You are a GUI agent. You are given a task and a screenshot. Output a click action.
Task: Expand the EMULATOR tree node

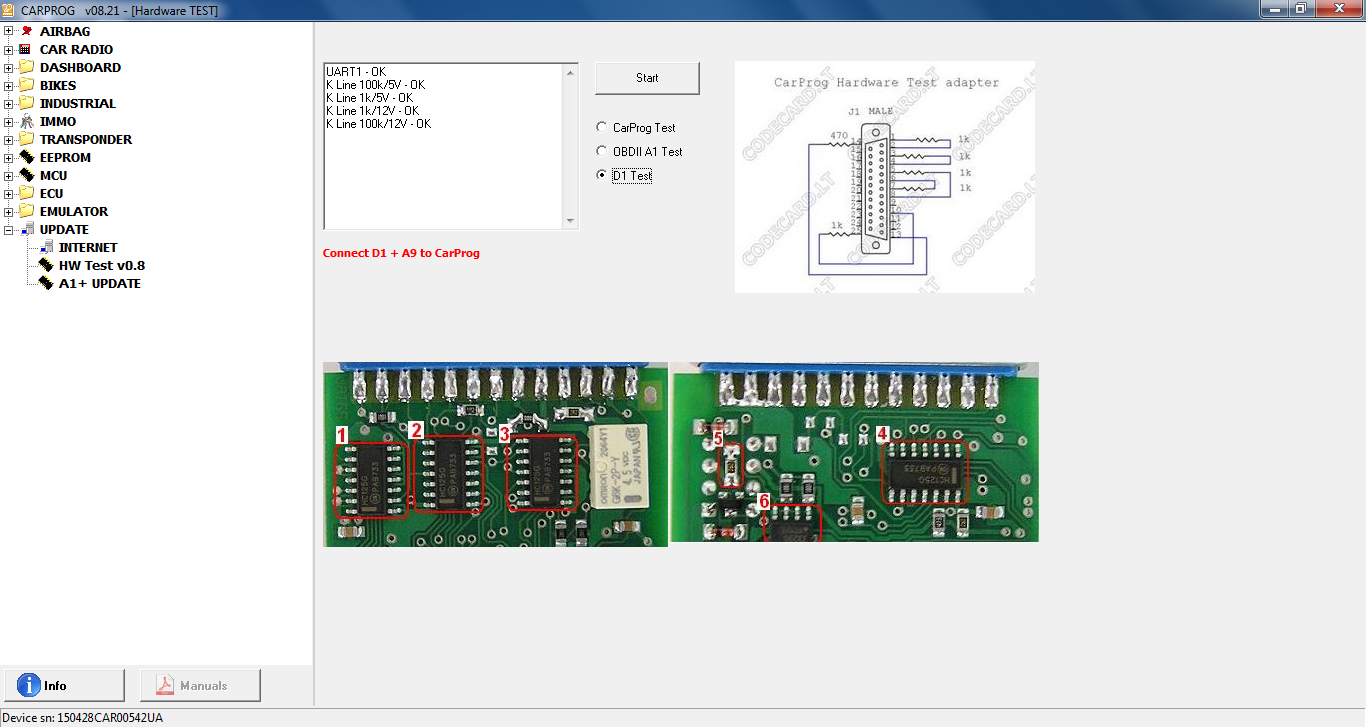[9, 211]
